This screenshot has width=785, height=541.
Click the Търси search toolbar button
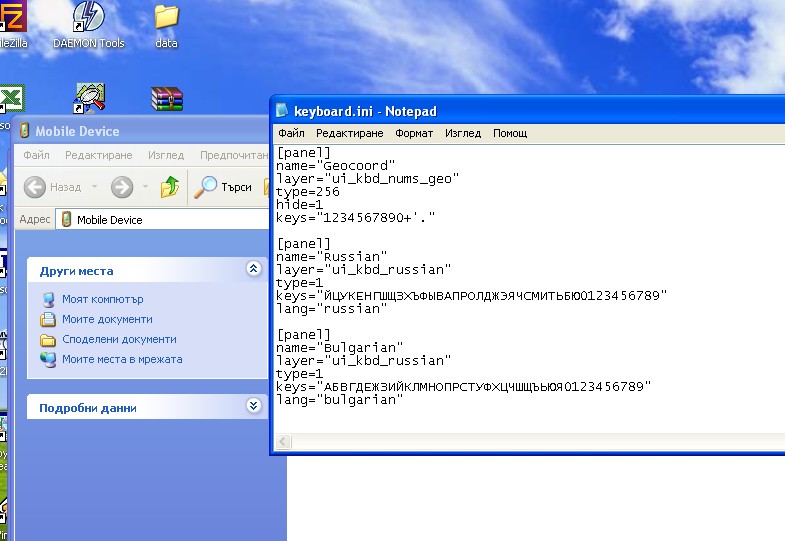(x=224, y=187)
